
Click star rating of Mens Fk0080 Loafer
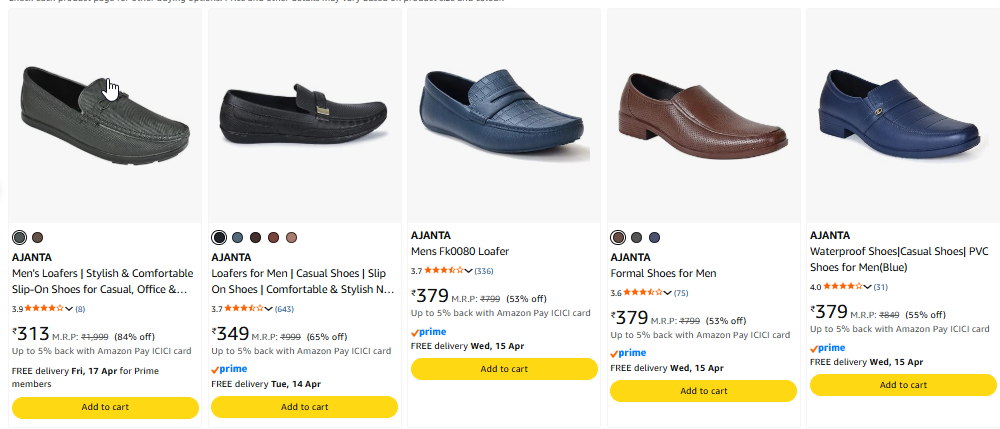pyautogui.click(x=443, y=270)
